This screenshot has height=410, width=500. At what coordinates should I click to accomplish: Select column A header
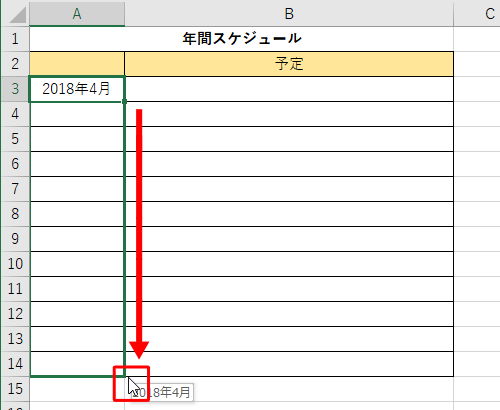tap(77, 13)
